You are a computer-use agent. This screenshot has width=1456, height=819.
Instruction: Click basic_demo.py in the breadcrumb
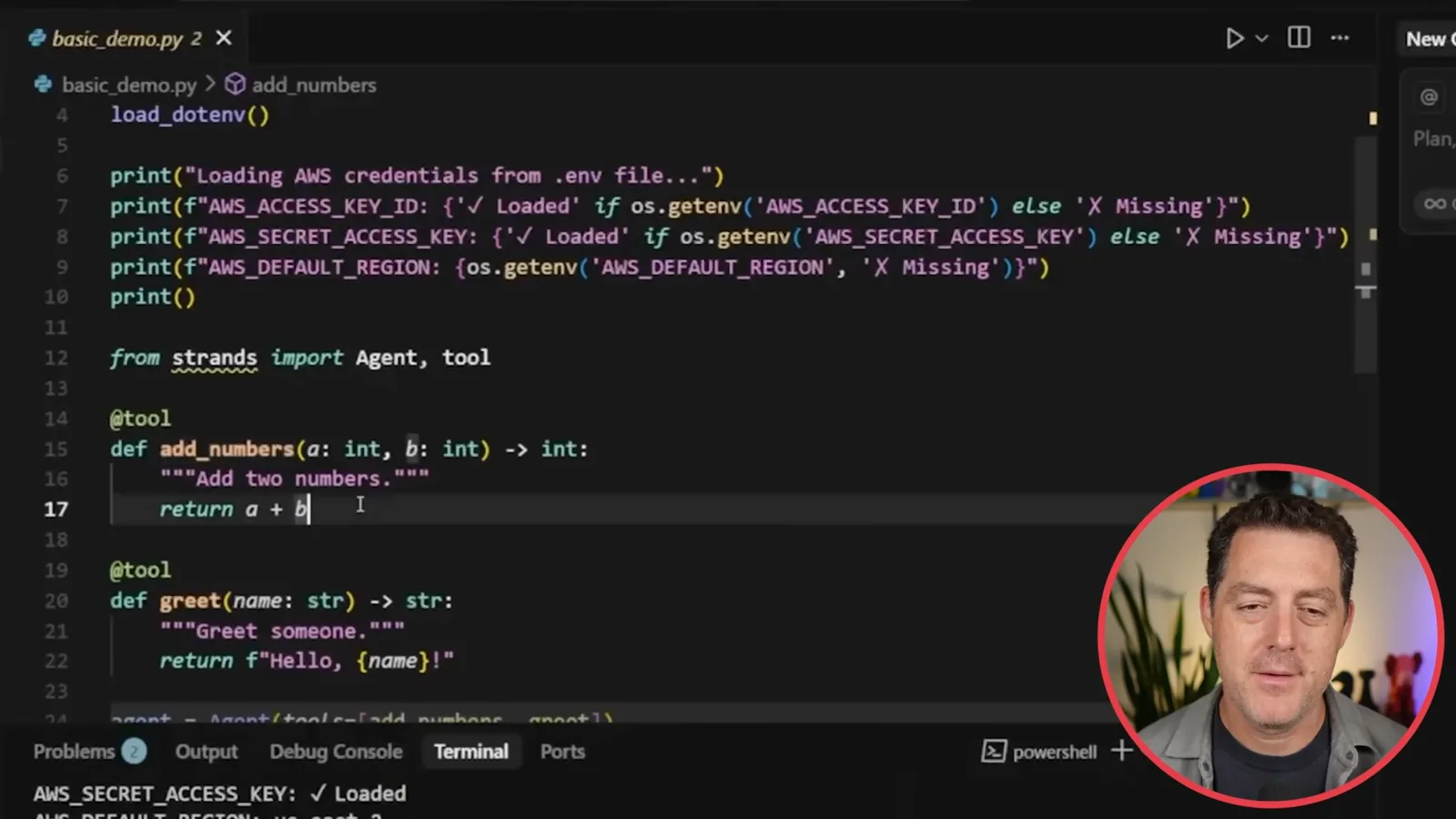coord(128,85)
